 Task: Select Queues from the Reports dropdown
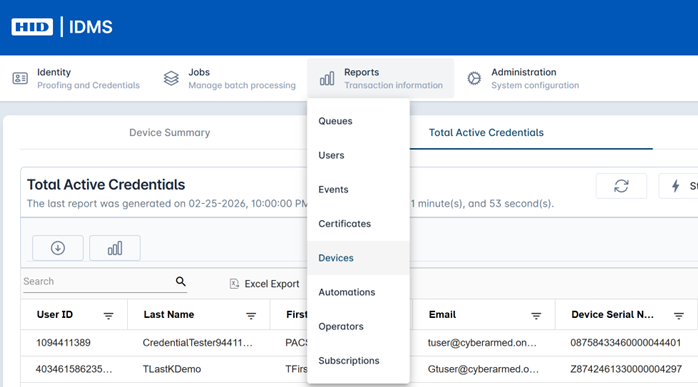coord(358,121)
